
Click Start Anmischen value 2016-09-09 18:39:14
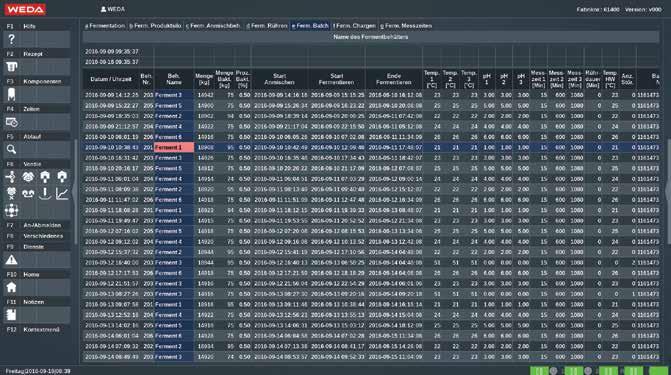(280, 116)
